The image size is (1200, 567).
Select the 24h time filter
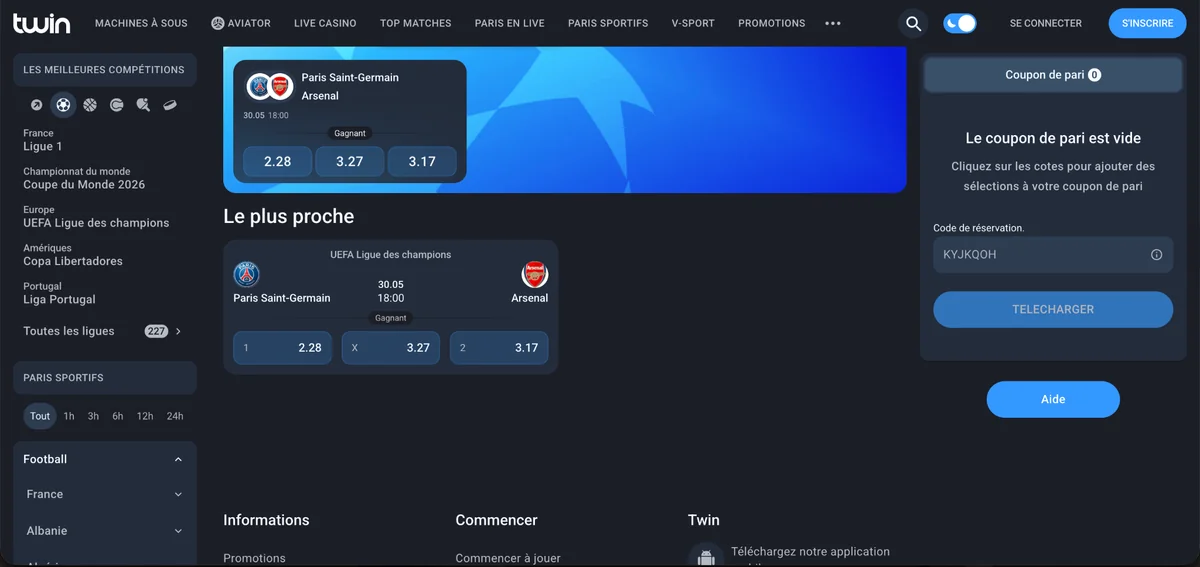tap(175, 416)
